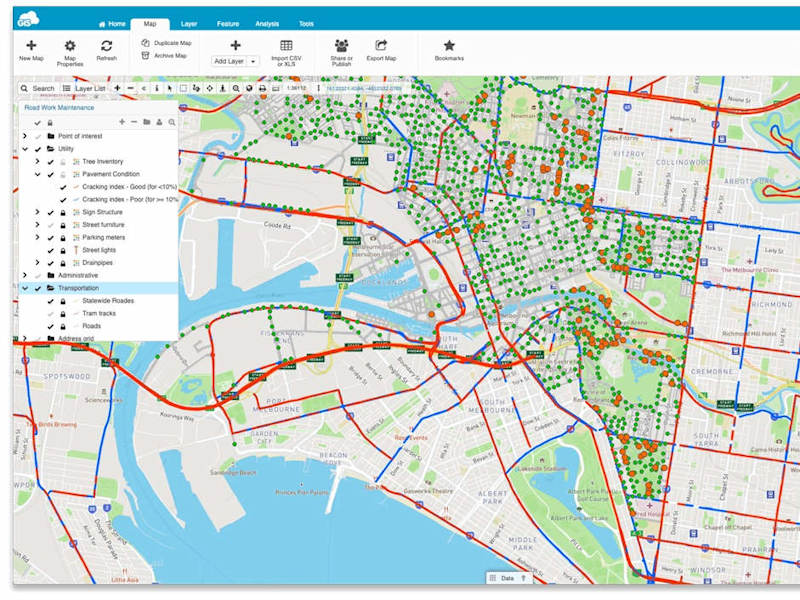
Task: Toggle visibility check of Tram tracks
Action: (x=51, y=314)
